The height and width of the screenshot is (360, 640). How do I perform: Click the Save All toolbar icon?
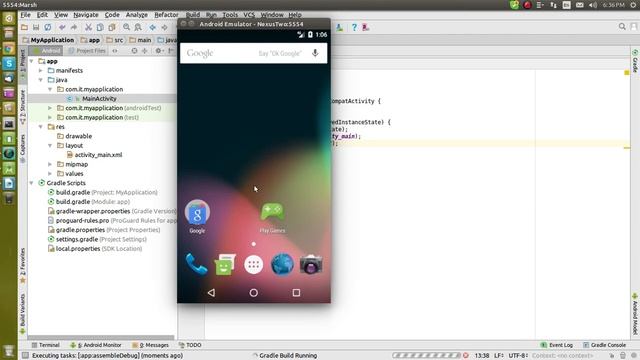click(36, 27)
